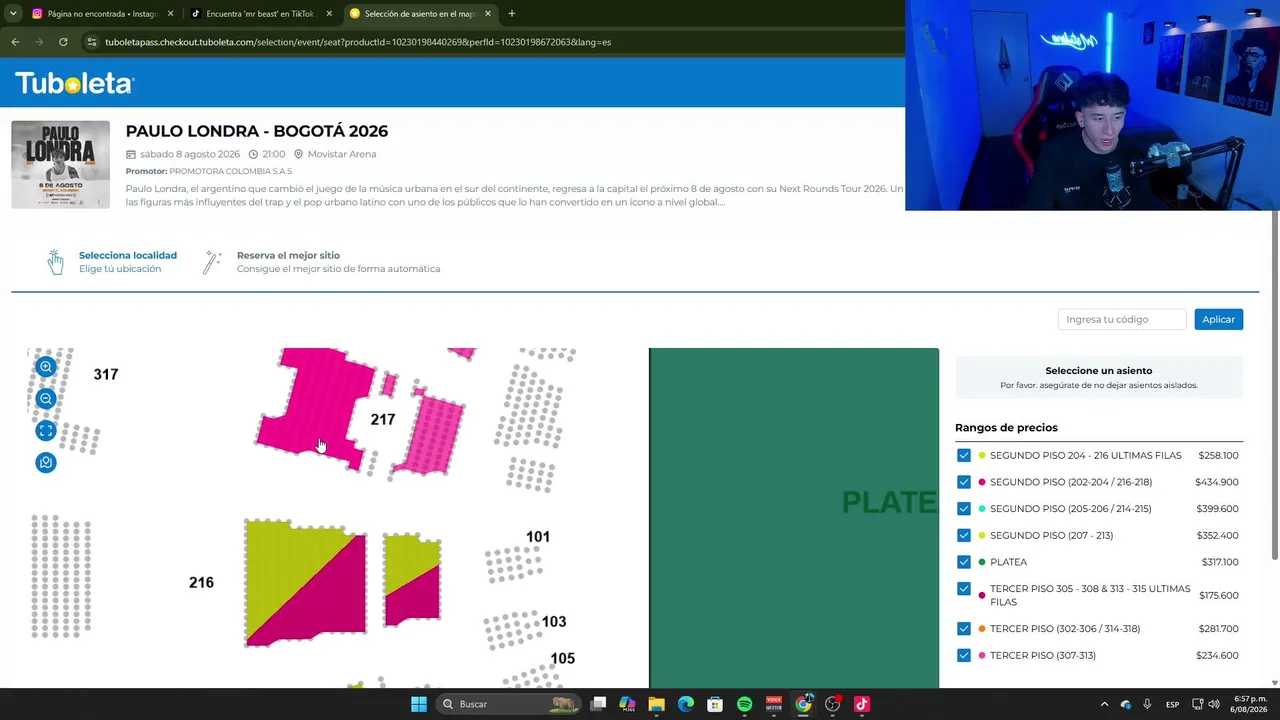Switch the ESP keyboard language indicator
The width and height of the screenshot is (1280, 720).
click(x=1172, y=704)
